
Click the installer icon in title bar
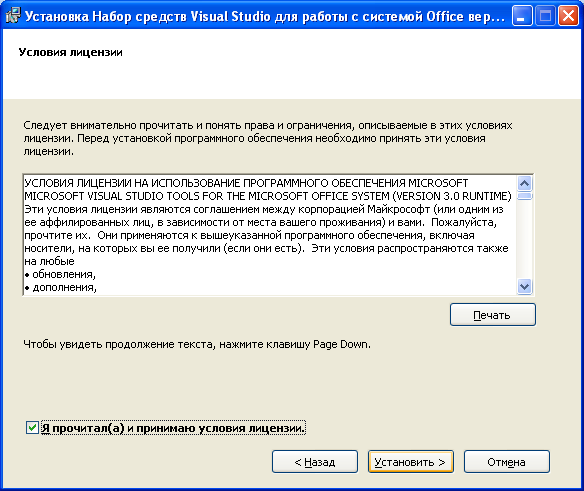pos(13,16)
